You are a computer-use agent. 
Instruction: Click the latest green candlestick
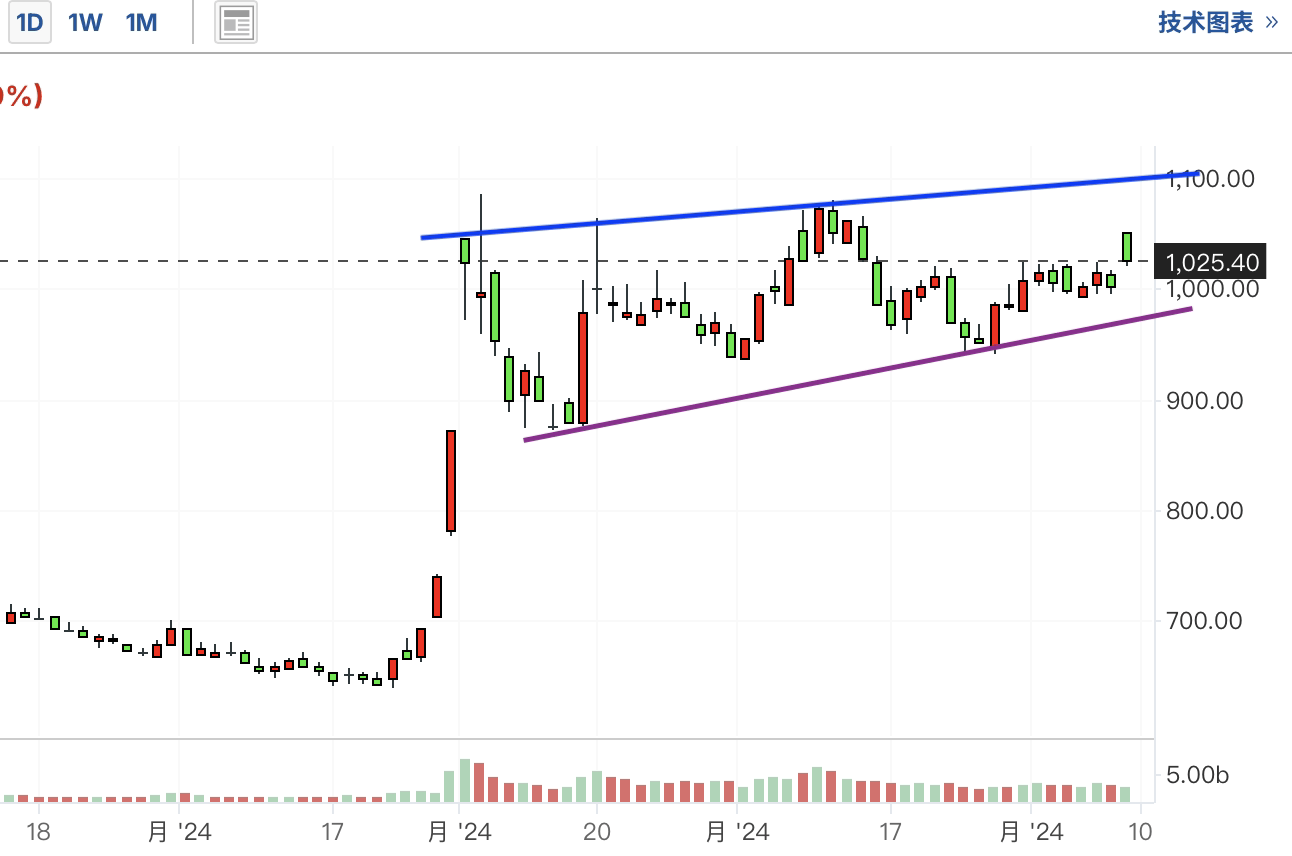coord(1127,247)
